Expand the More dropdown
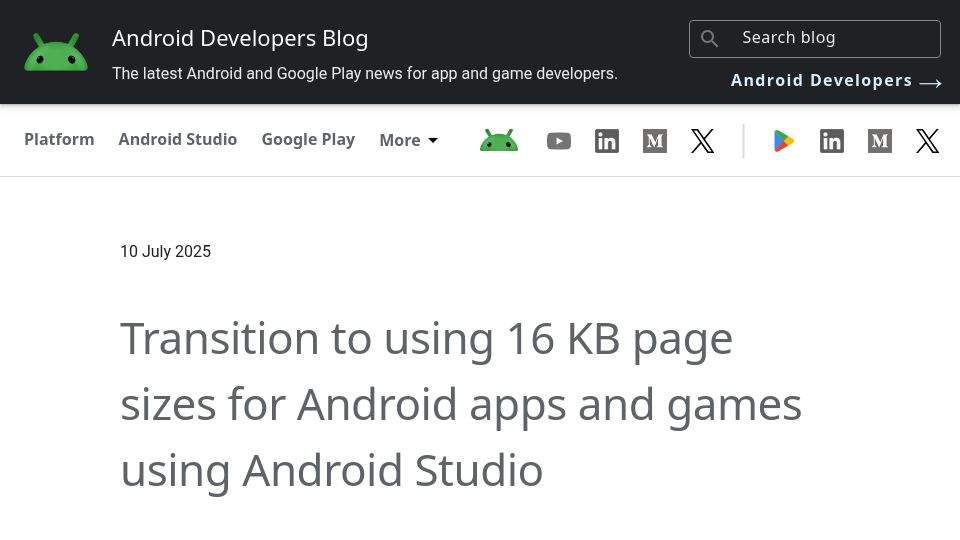This screenshot has width=960, height=540. click(408, 140)
